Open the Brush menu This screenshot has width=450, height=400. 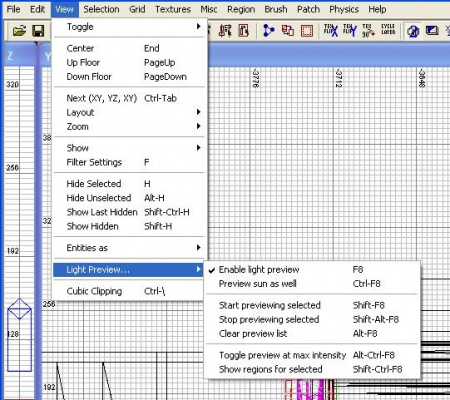[276, 9]
